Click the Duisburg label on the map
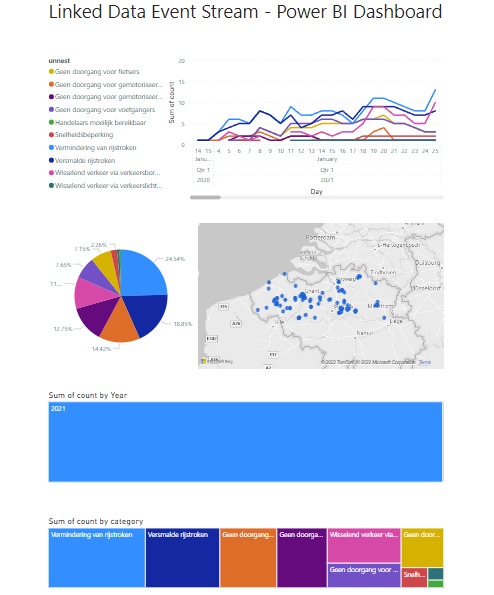 point(428,263)
